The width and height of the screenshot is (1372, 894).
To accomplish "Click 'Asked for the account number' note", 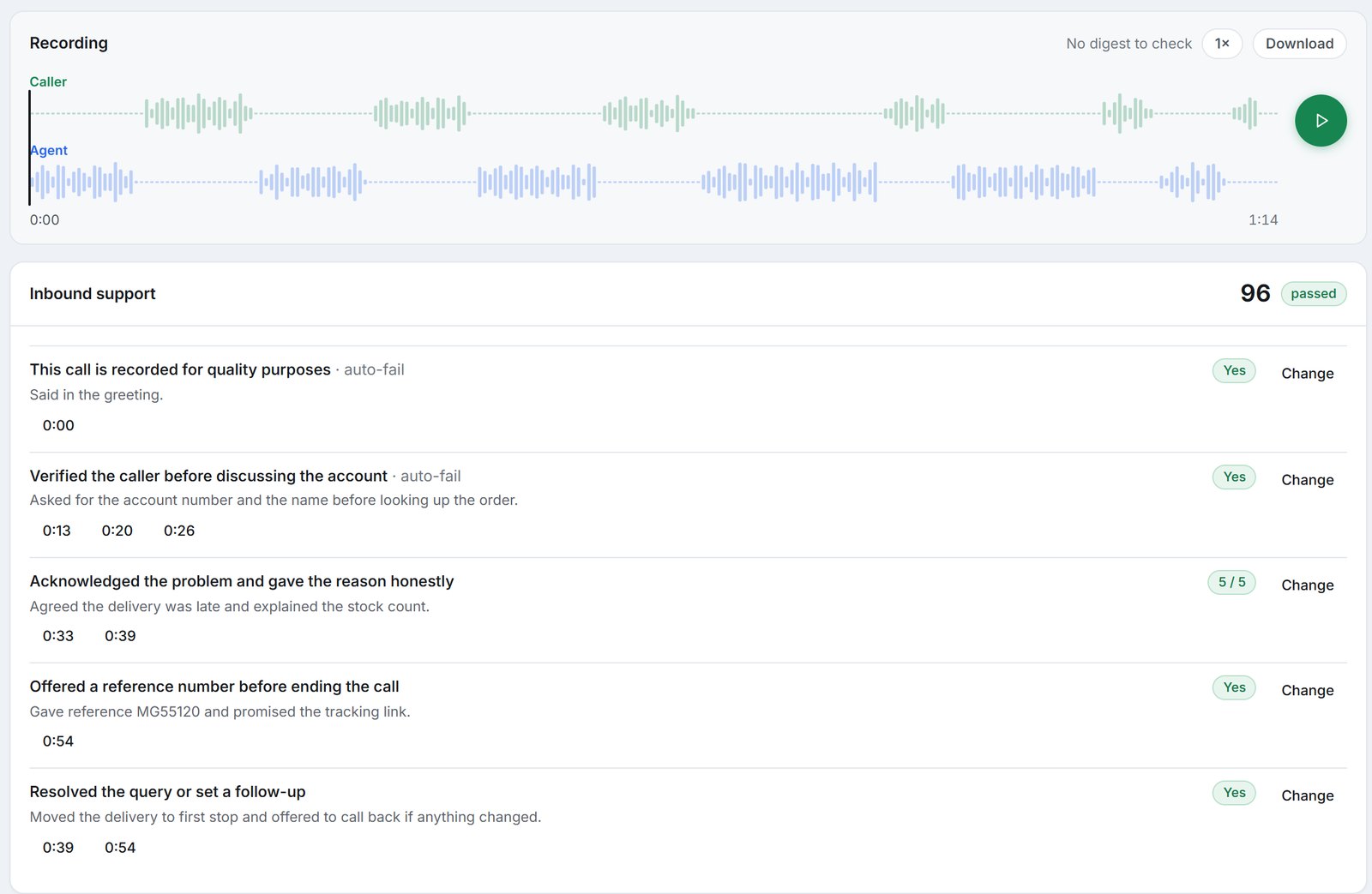I will pyautogui.click(x=274, y=500).
